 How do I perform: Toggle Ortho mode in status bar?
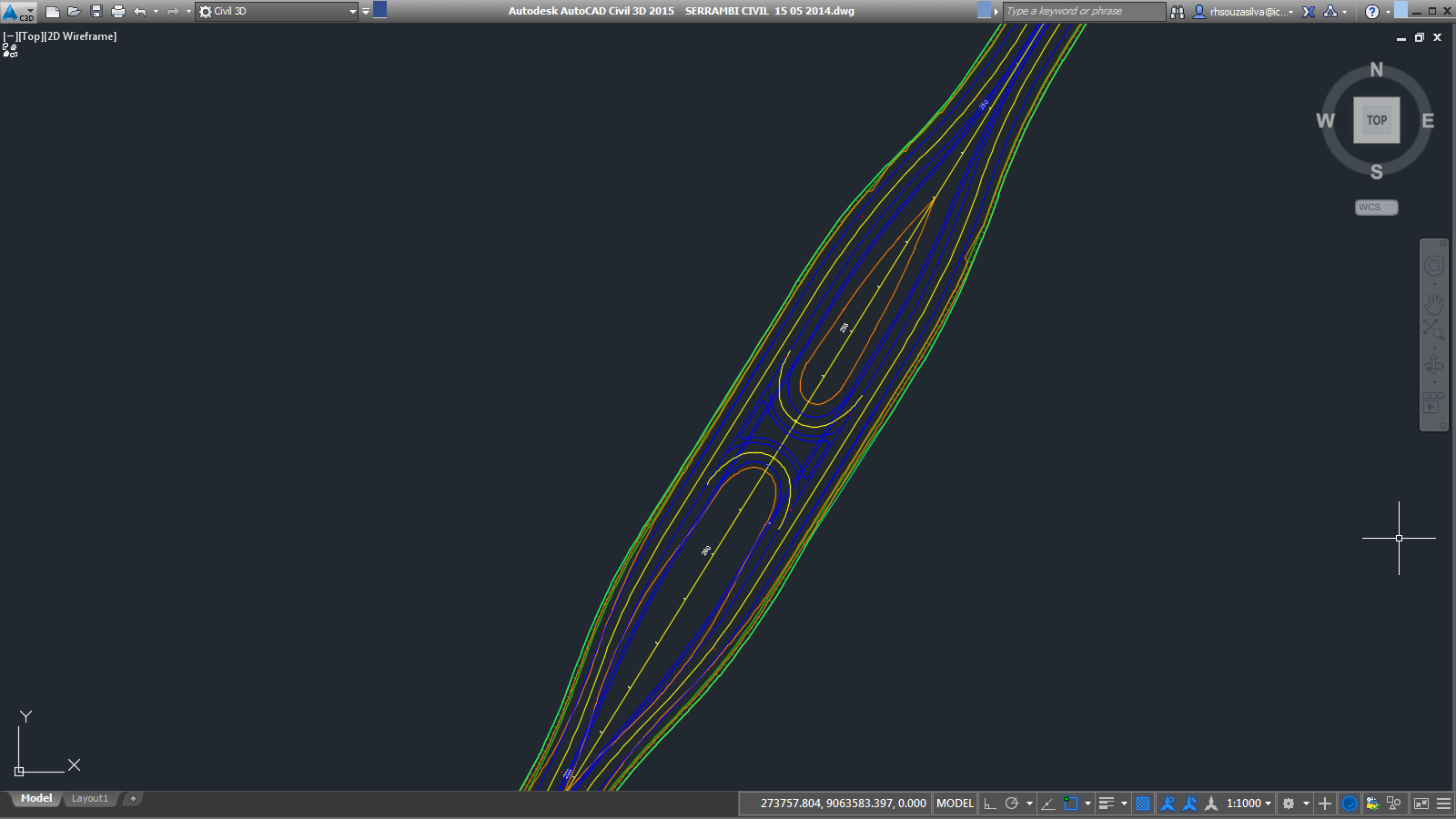tap(989, 804)
